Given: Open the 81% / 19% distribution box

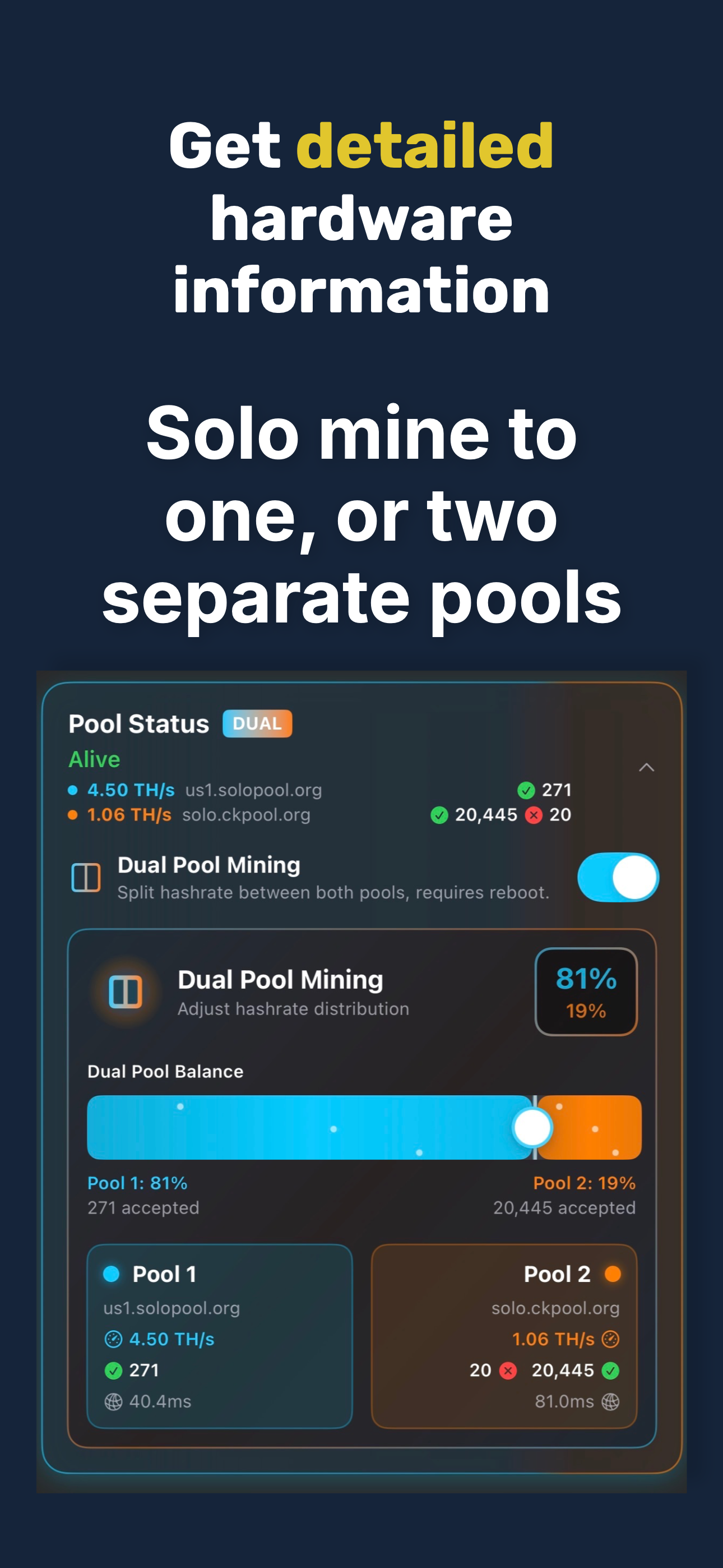Looking at the screenshot, I should tap(586, 991).
